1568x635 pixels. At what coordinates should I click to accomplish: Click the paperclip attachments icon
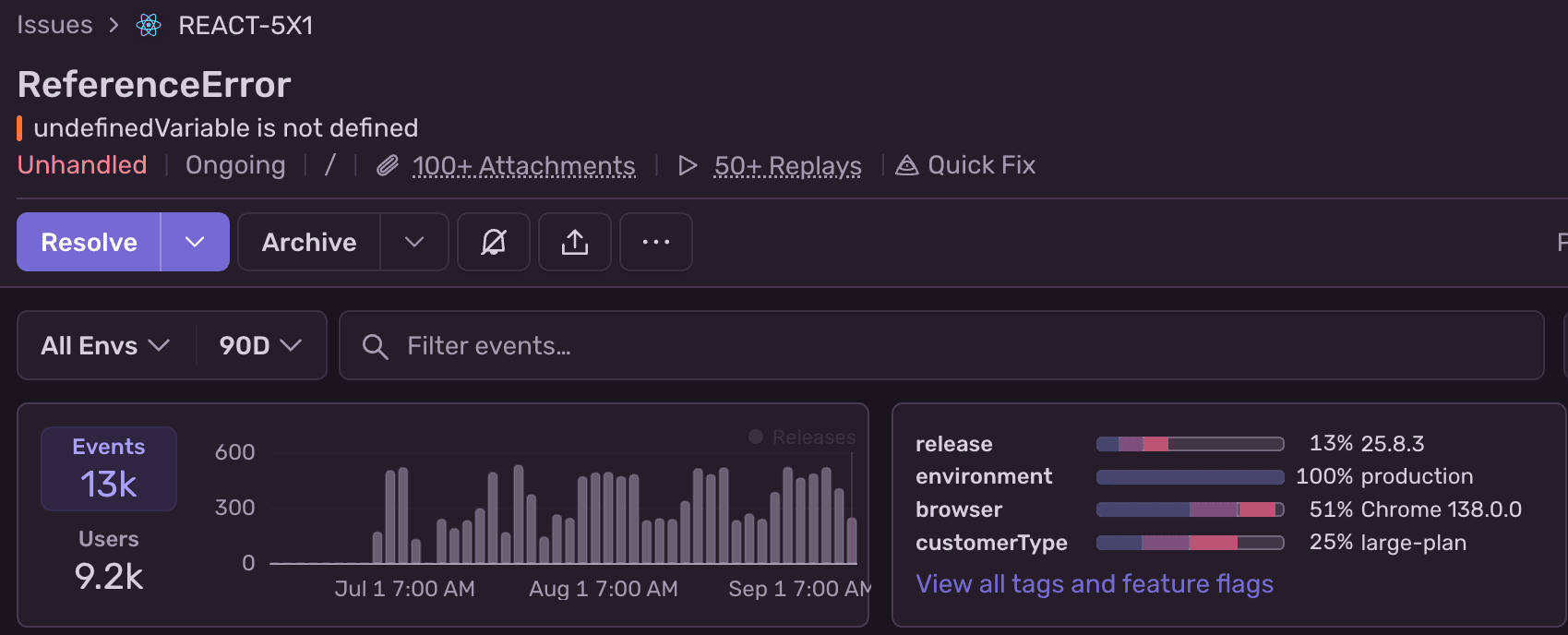(x=388, y=165)
